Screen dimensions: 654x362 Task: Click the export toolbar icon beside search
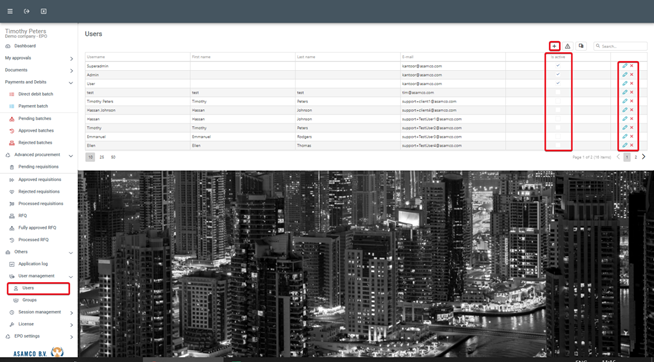pyautogui.click(x=581, y=46)
